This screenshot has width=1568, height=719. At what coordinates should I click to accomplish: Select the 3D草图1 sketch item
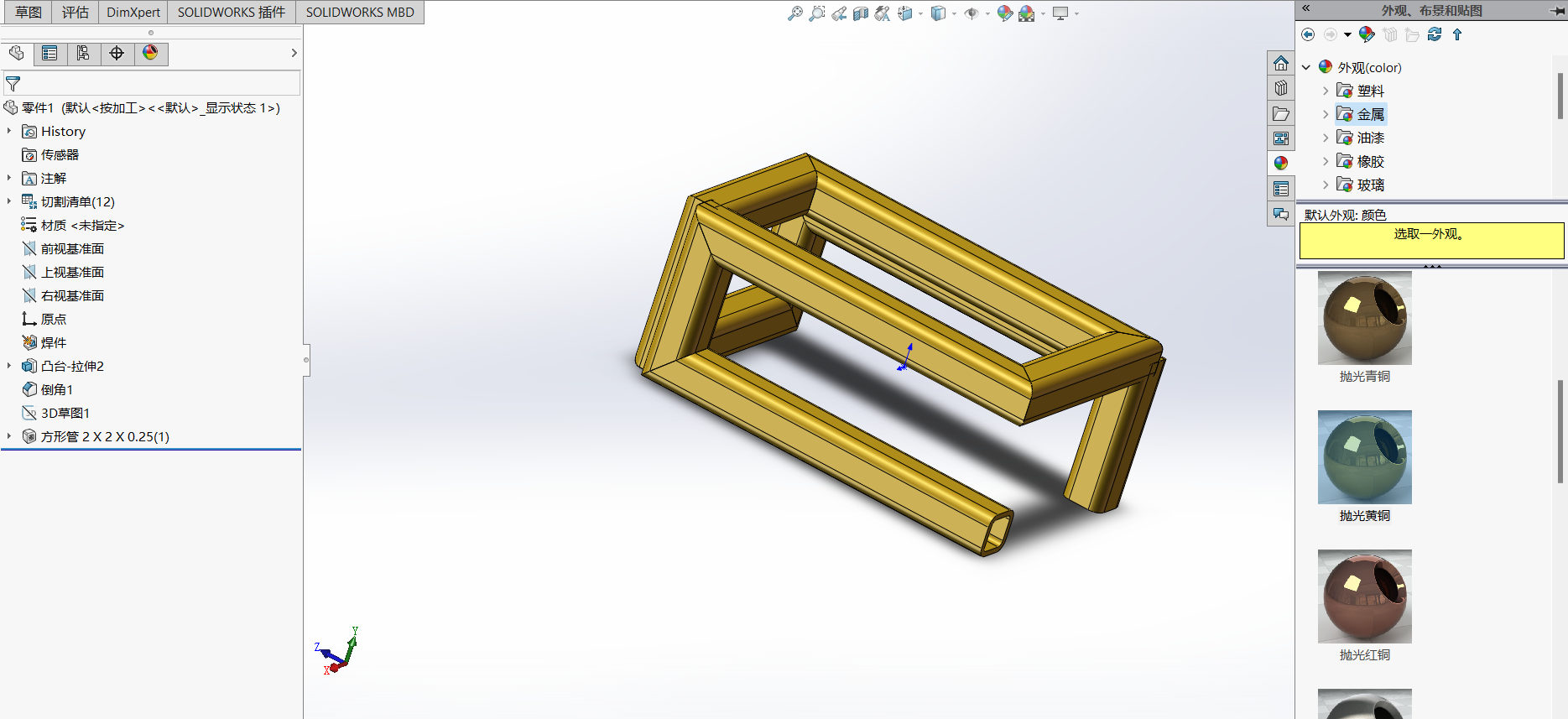click(55, 414)
